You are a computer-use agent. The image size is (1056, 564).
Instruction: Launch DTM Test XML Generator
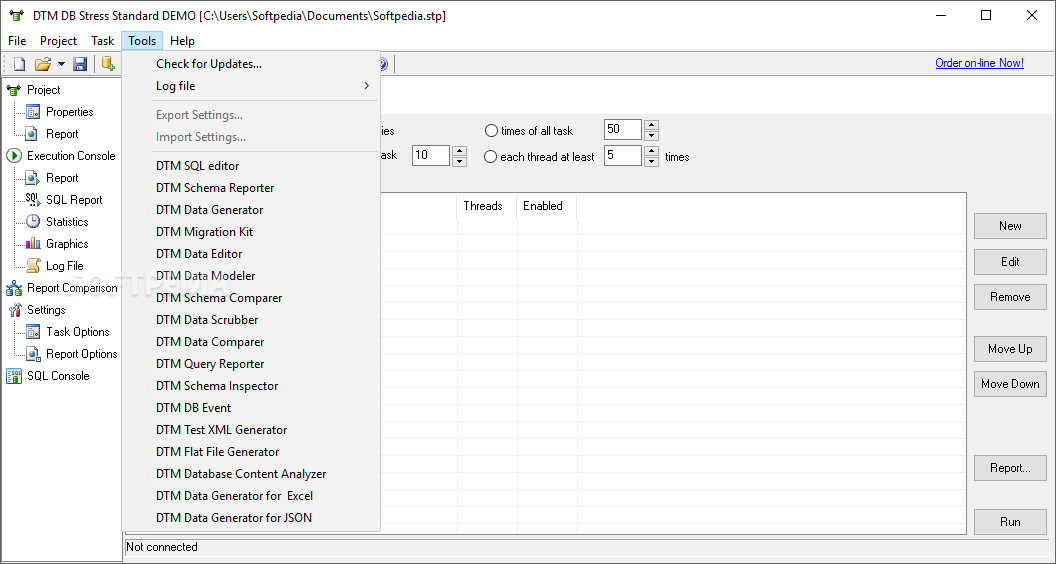pos(251,430)
